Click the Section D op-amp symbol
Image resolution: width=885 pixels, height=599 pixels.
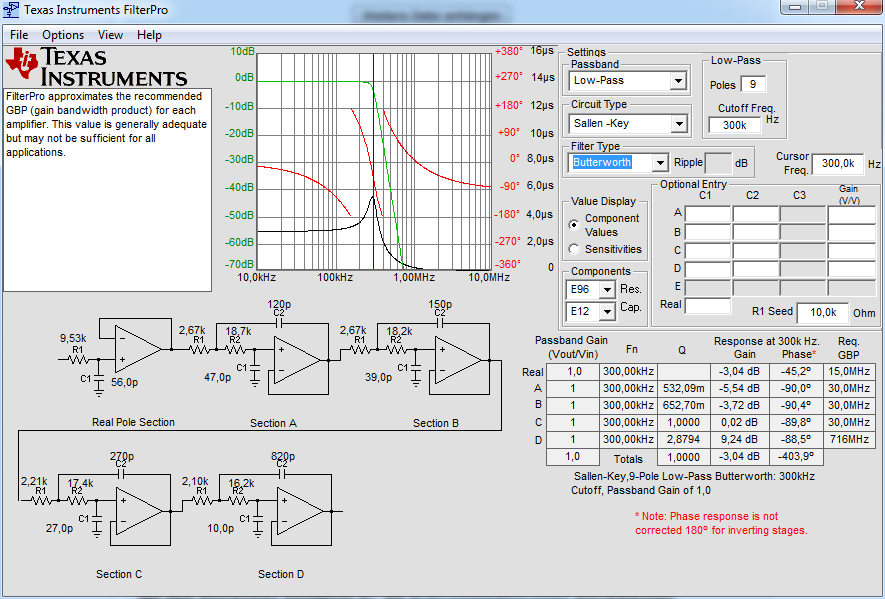tap(301, 511)
